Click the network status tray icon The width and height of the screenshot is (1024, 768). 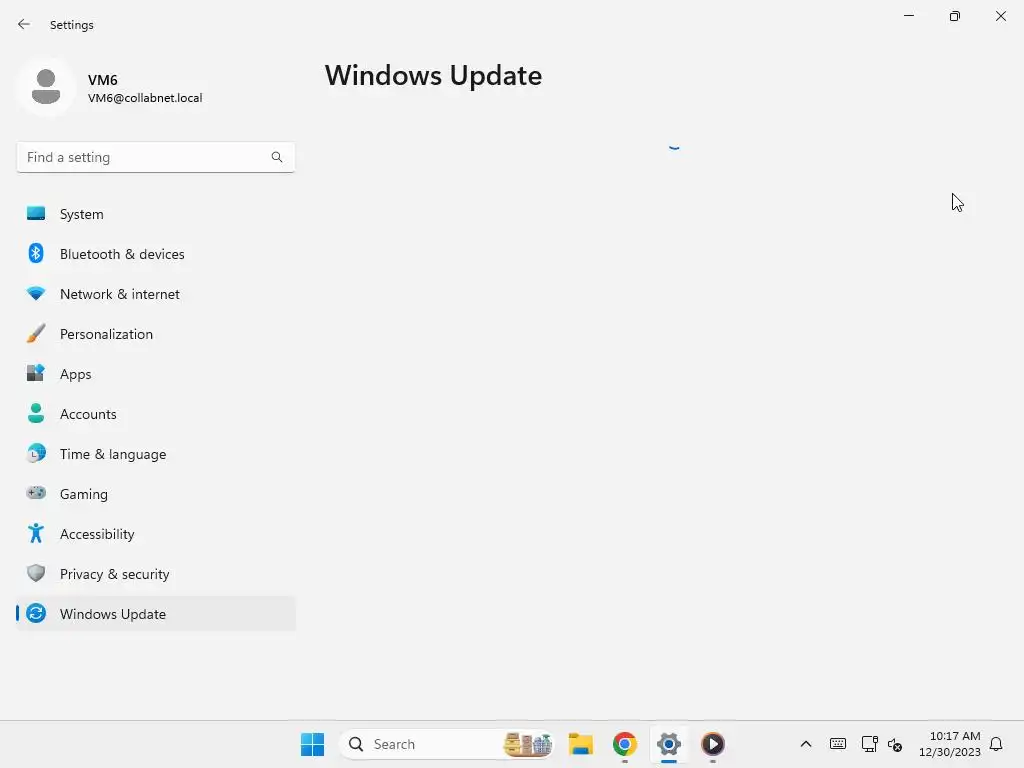click(869, 744)
